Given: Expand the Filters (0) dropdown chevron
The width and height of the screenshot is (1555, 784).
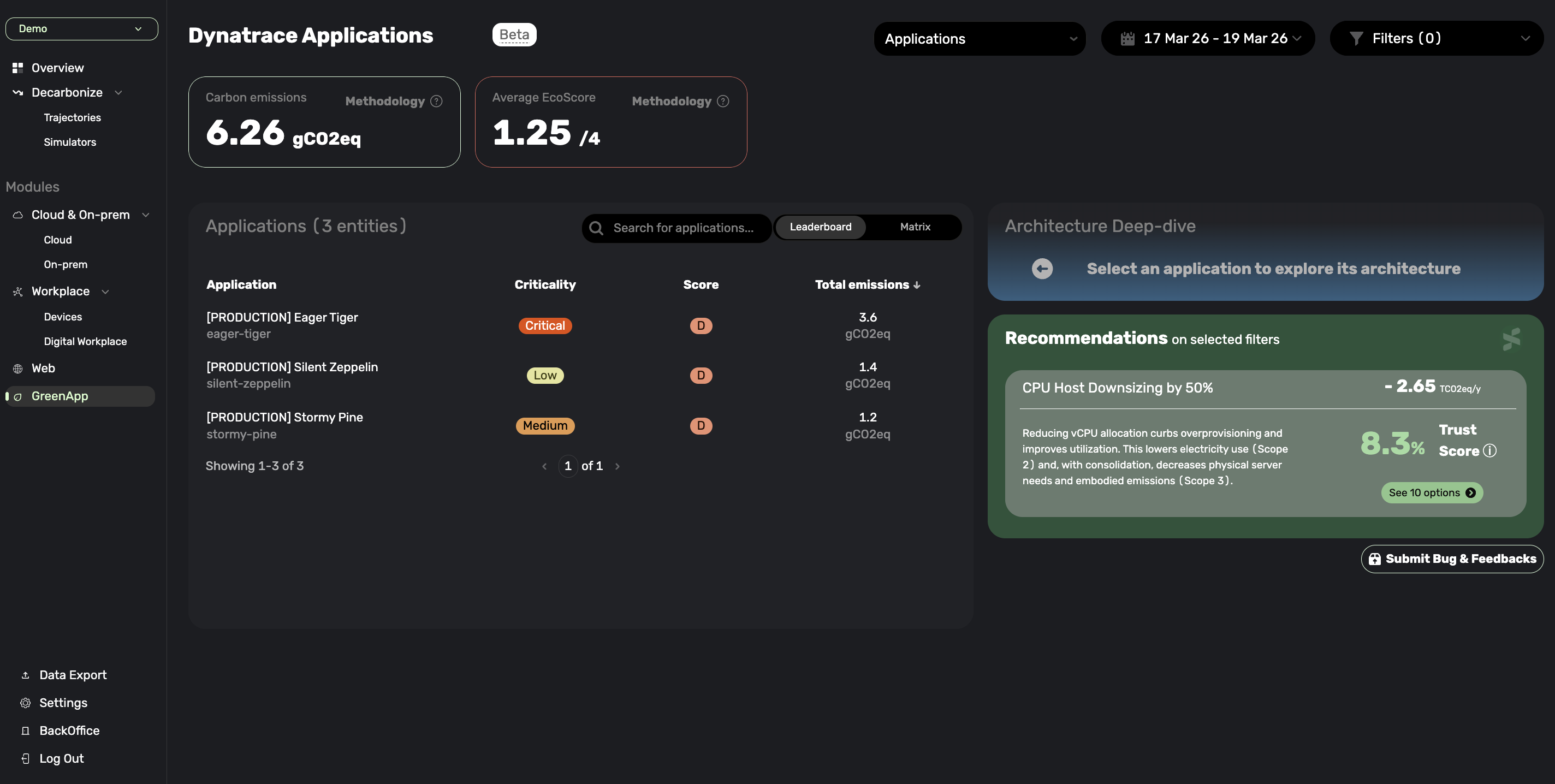Looking at the screenshot, I should [1526, 39].
